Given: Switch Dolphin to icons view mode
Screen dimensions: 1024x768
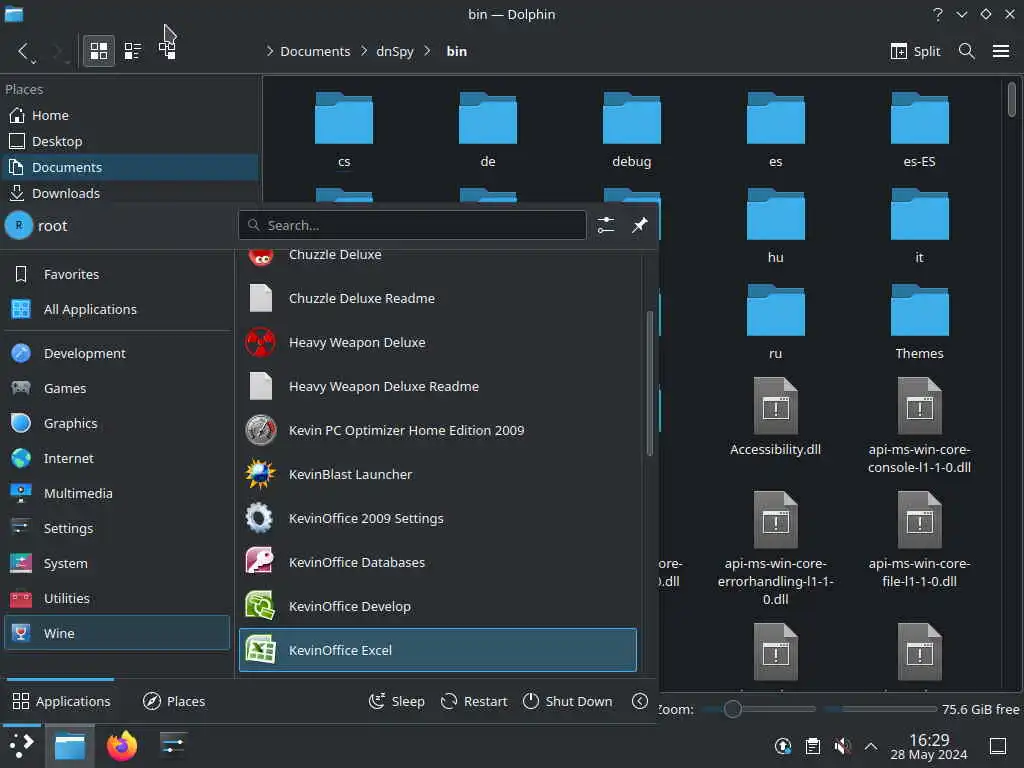Looking at the screenshot, I should [99, 51].
